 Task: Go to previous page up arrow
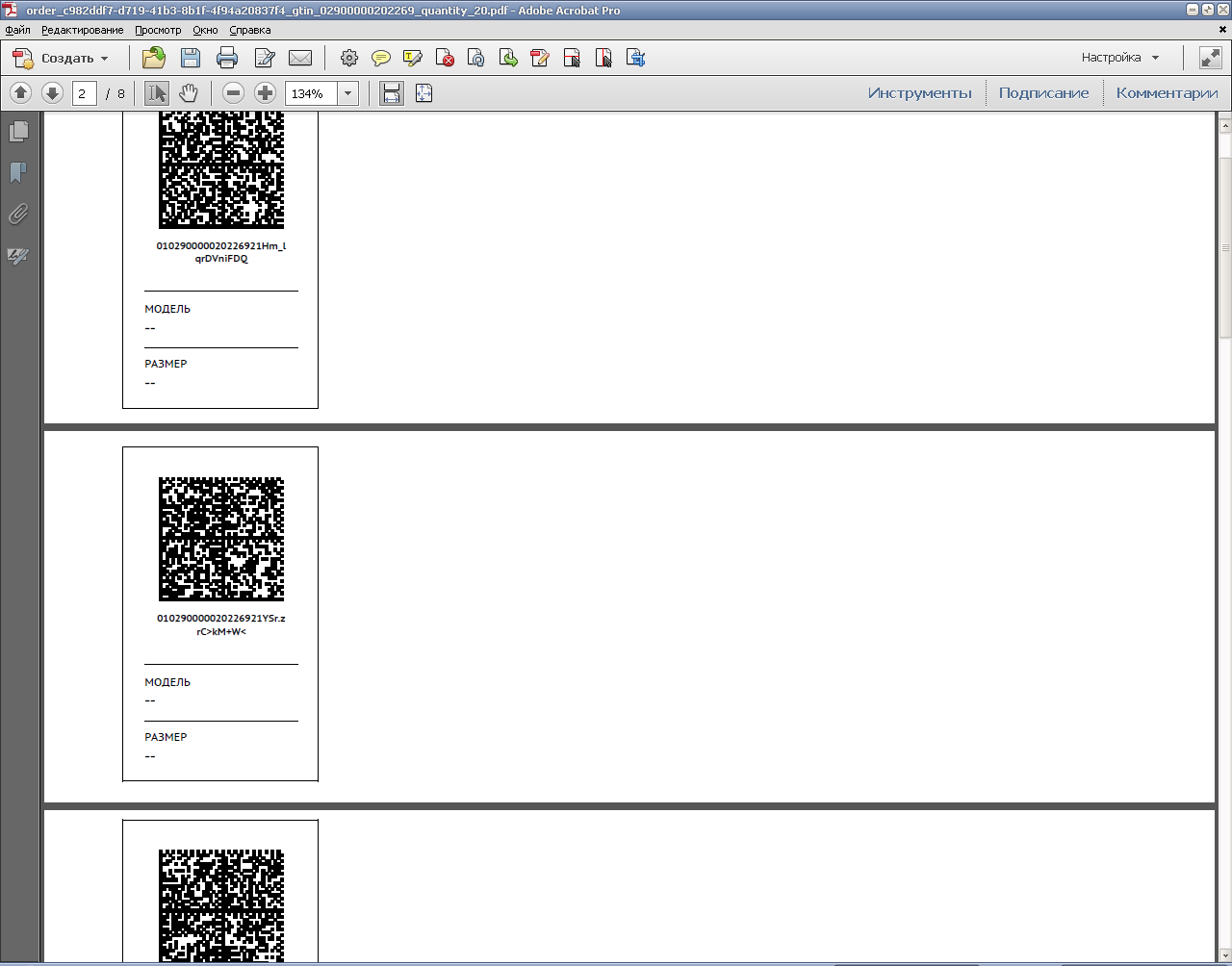[21, 93]
